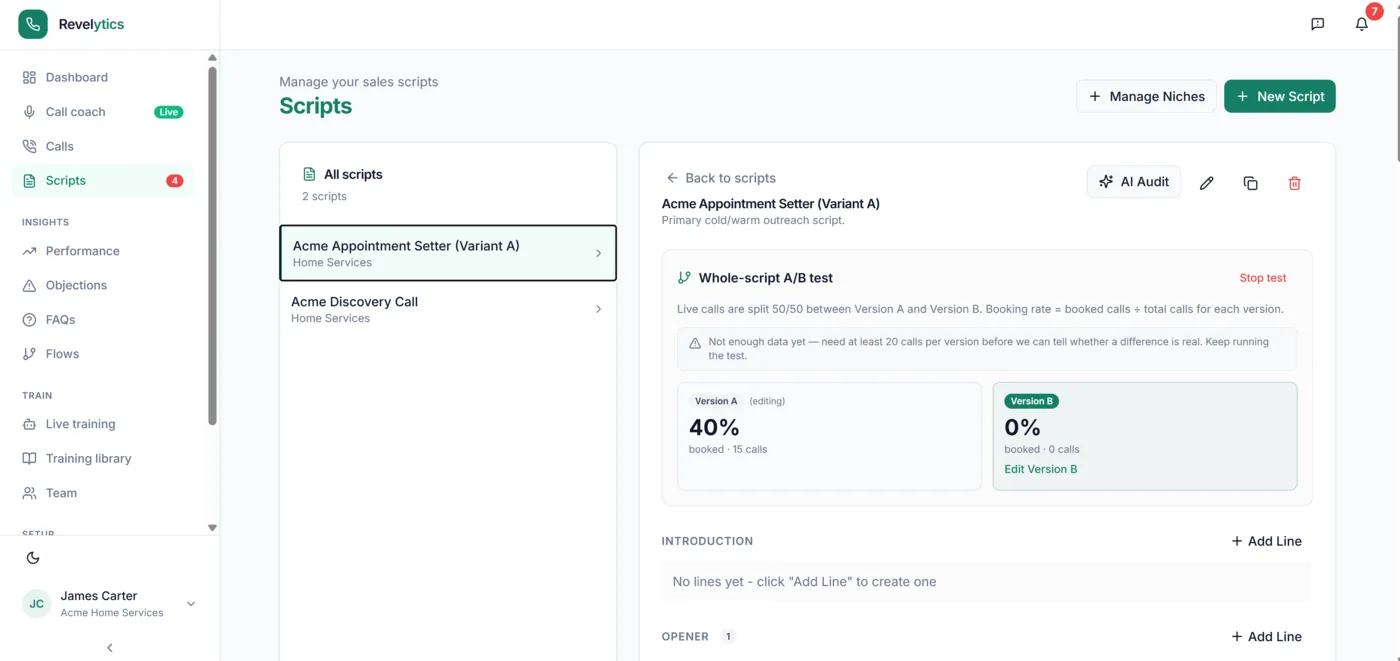Select the Version B card

click(x=1145, y=436)
